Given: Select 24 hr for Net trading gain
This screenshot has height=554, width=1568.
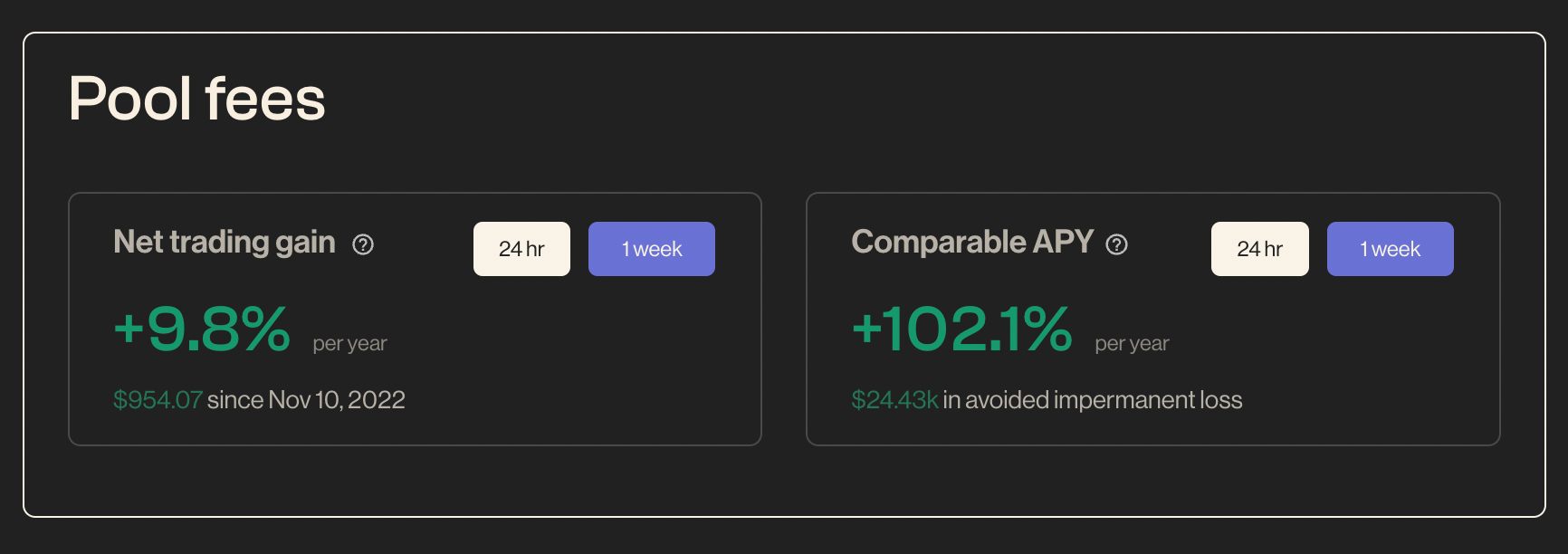Looking at the screenshot, I should (521, 249).
